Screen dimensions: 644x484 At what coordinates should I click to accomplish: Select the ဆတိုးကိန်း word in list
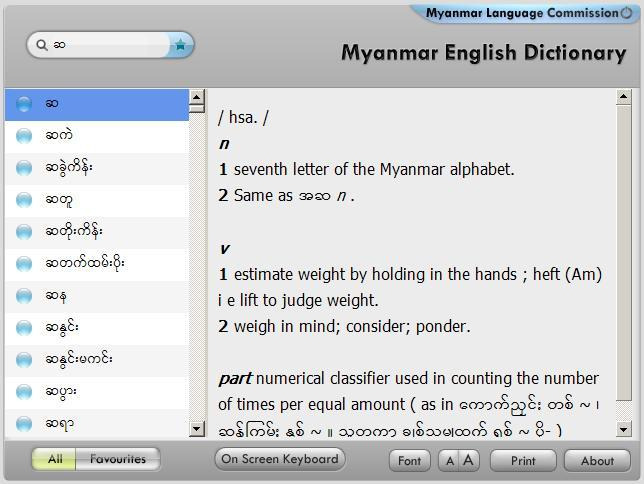click(97, 233)
